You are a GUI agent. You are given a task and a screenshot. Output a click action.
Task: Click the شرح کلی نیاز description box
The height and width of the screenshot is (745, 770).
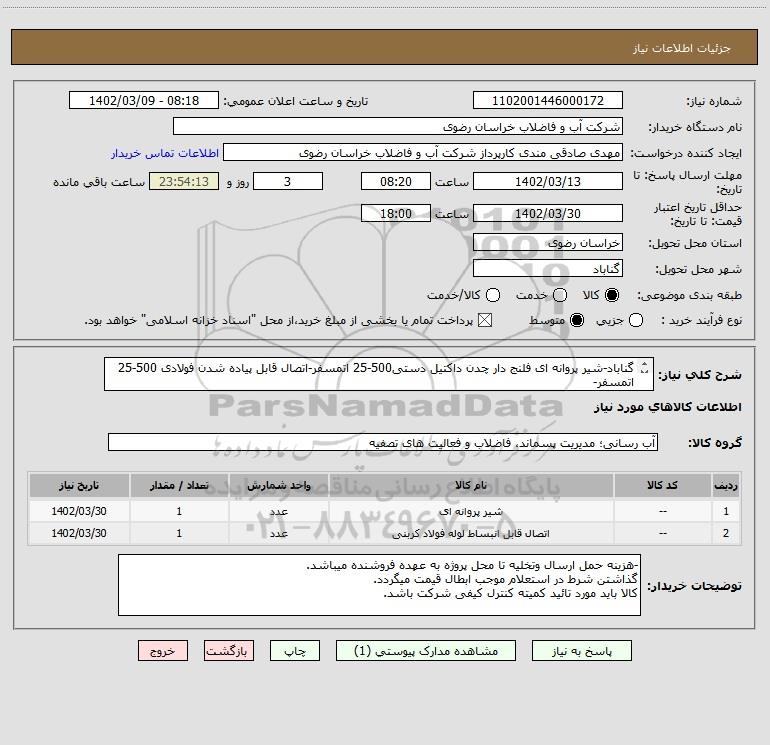[x=379, y=374]
